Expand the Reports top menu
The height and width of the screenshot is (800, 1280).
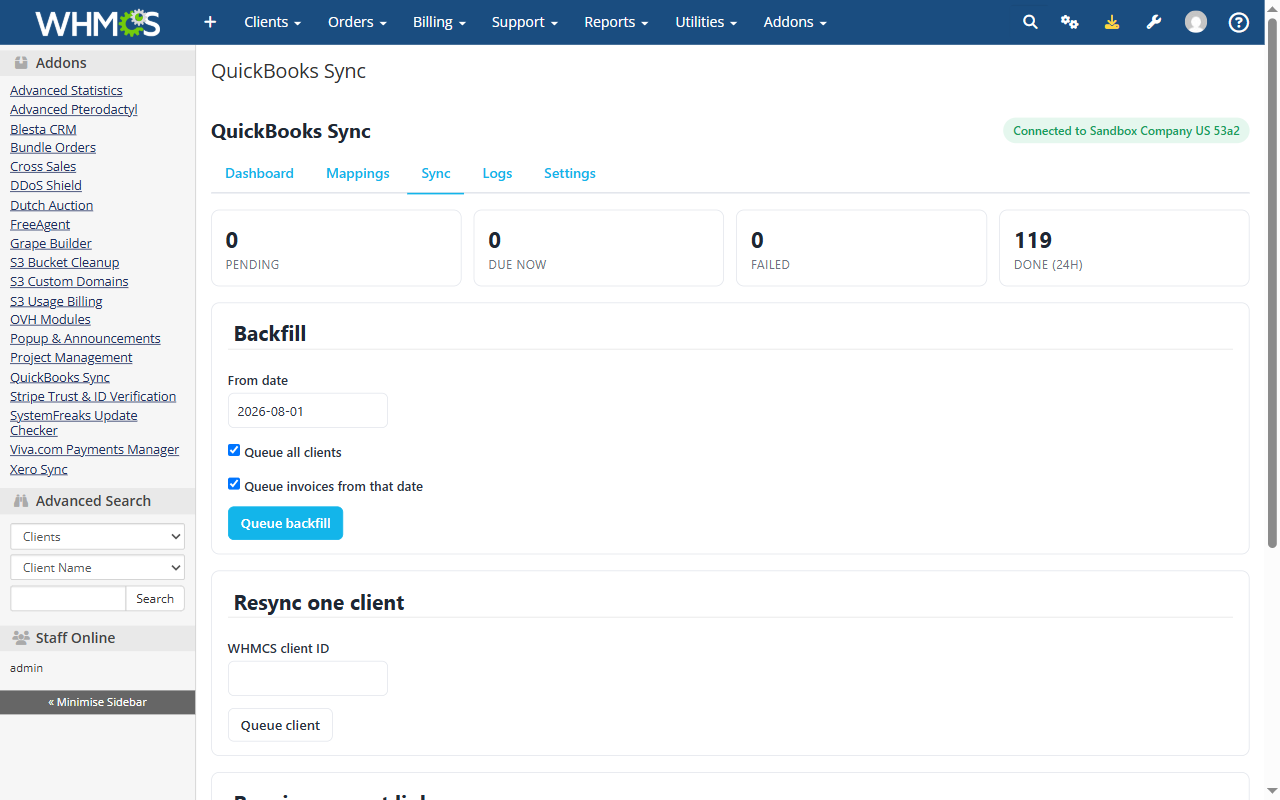616,22
